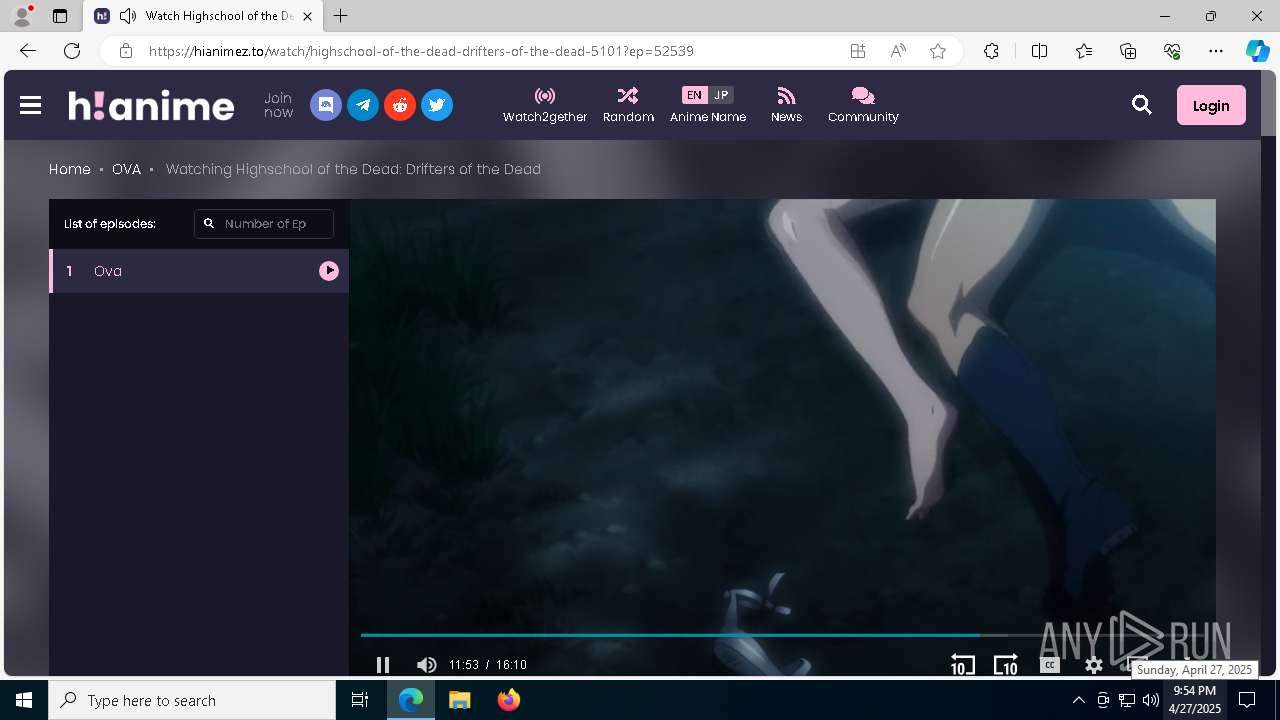Add this page to favorites star
This screenshot has height=720, width=1280.
point(938,51)
